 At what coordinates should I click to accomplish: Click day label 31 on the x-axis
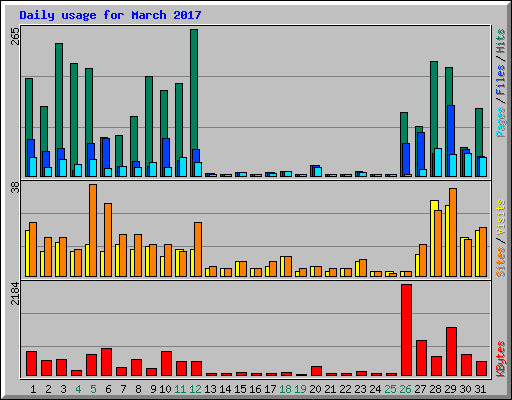pos(480,389)
